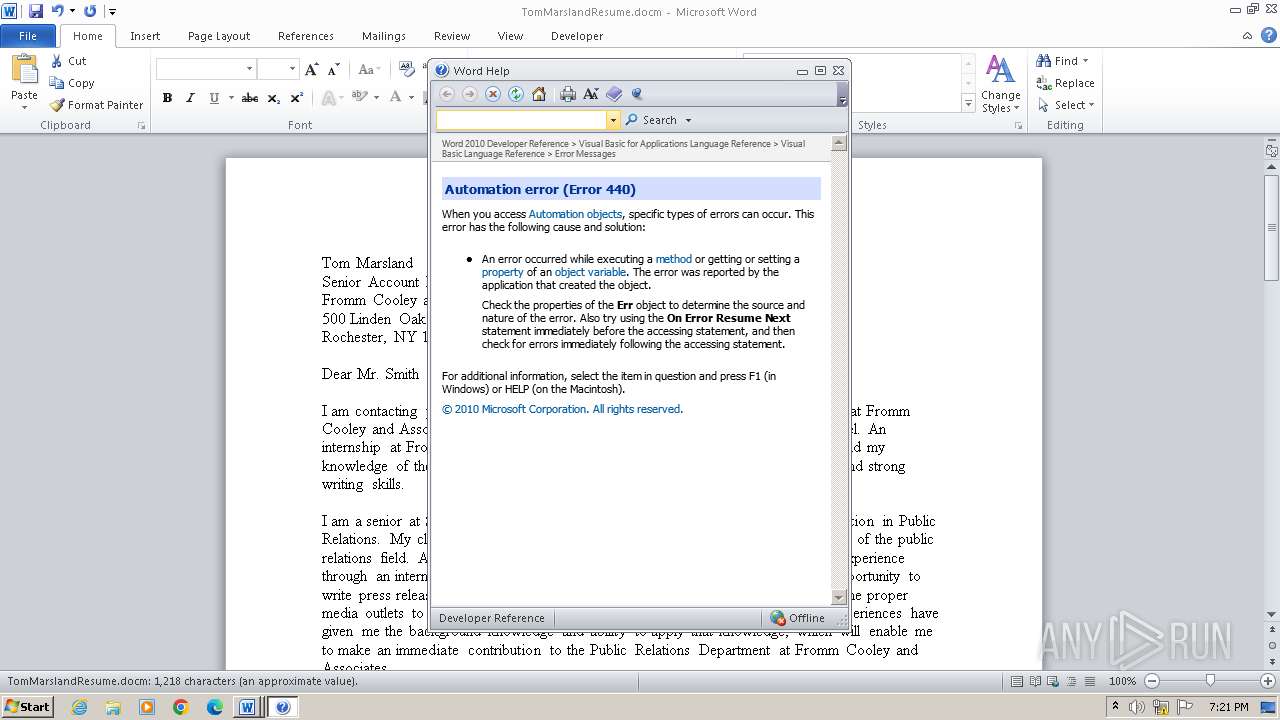The height and width of the screenshot is (720, 1280).
Task: Click the Print icon in Word Help
Action: click(568, 94)
